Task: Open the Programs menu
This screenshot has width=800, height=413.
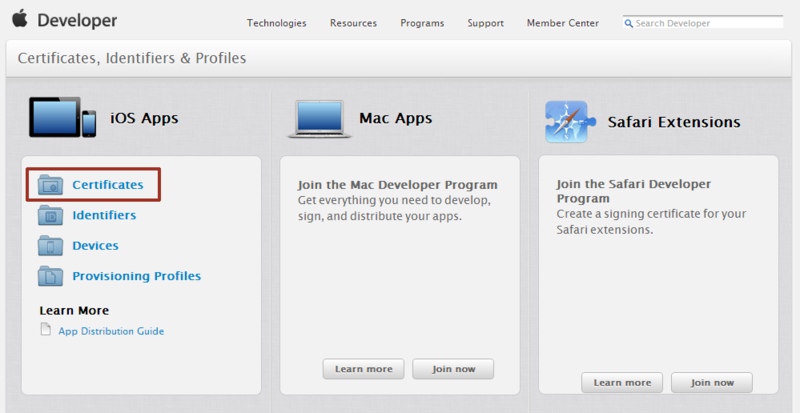Action: pyautogui.click(x=422, y=23)
